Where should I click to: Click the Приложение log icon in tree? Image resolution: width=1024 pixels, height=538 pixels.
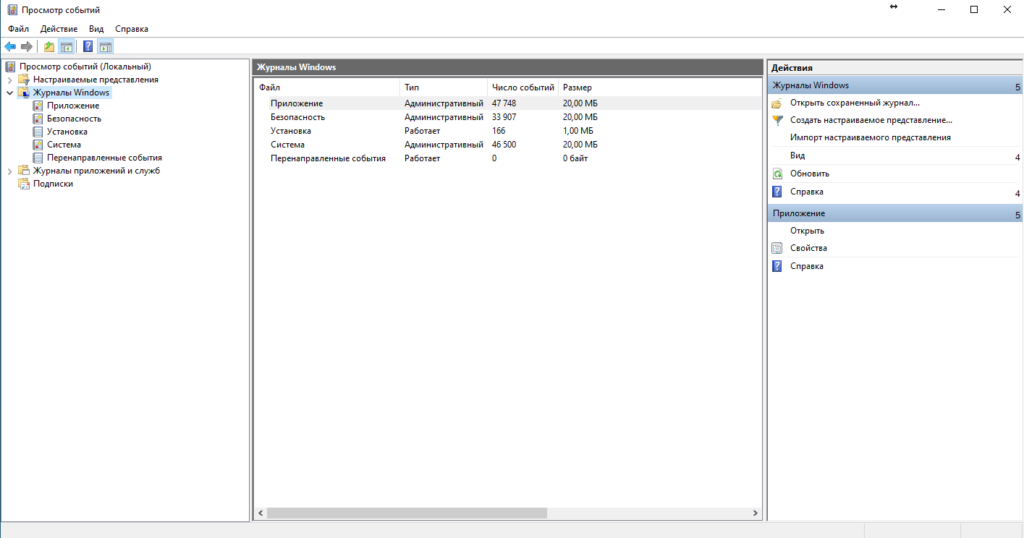[x=38, y=105]
